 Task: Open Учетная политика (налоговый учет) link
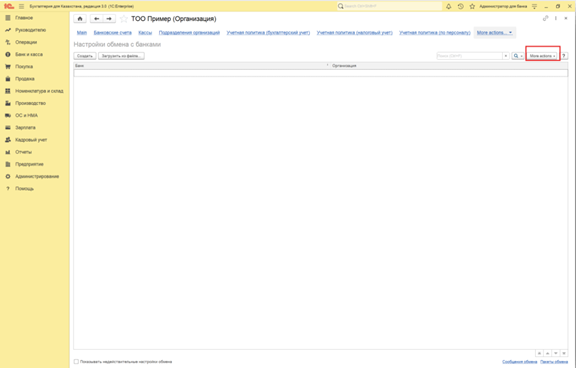[354, 33]
